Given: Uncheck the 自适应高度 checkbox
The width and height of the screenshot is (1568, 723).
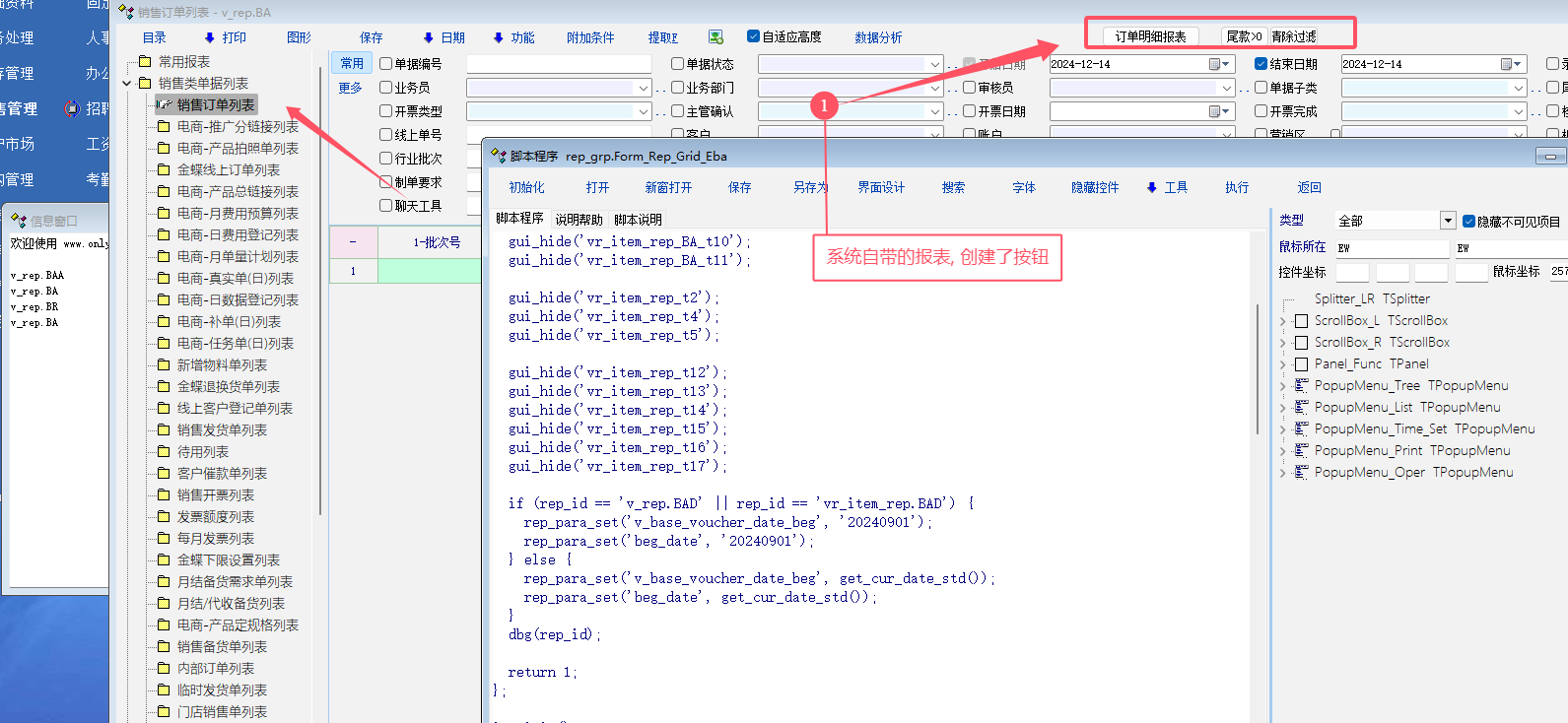Looking at the screenshot, I should [754, 37].
